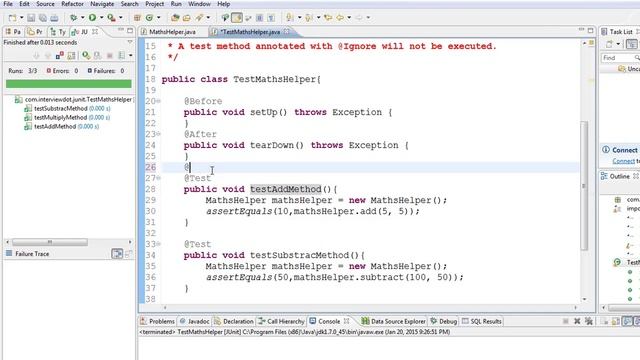Open the Navigate menu
The image size is (640, 360).
102,4
